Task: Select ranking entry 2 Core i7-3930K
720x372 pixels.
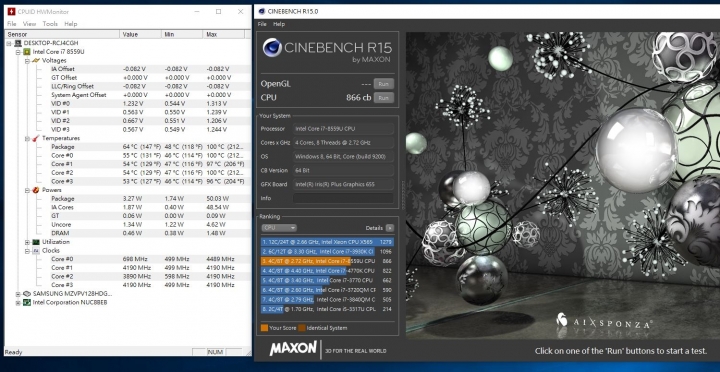Action: [327, 251]
